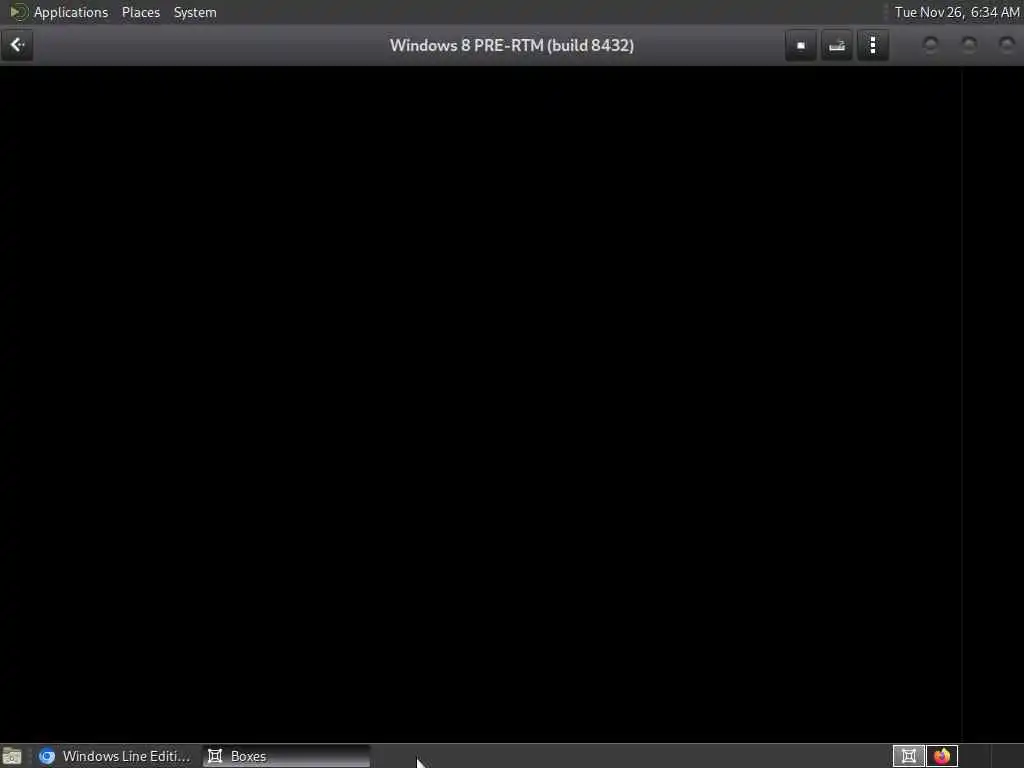Click the Windows 8 PRE-RTM title text
The image size is (1024, 768).
tap(512, 46)
